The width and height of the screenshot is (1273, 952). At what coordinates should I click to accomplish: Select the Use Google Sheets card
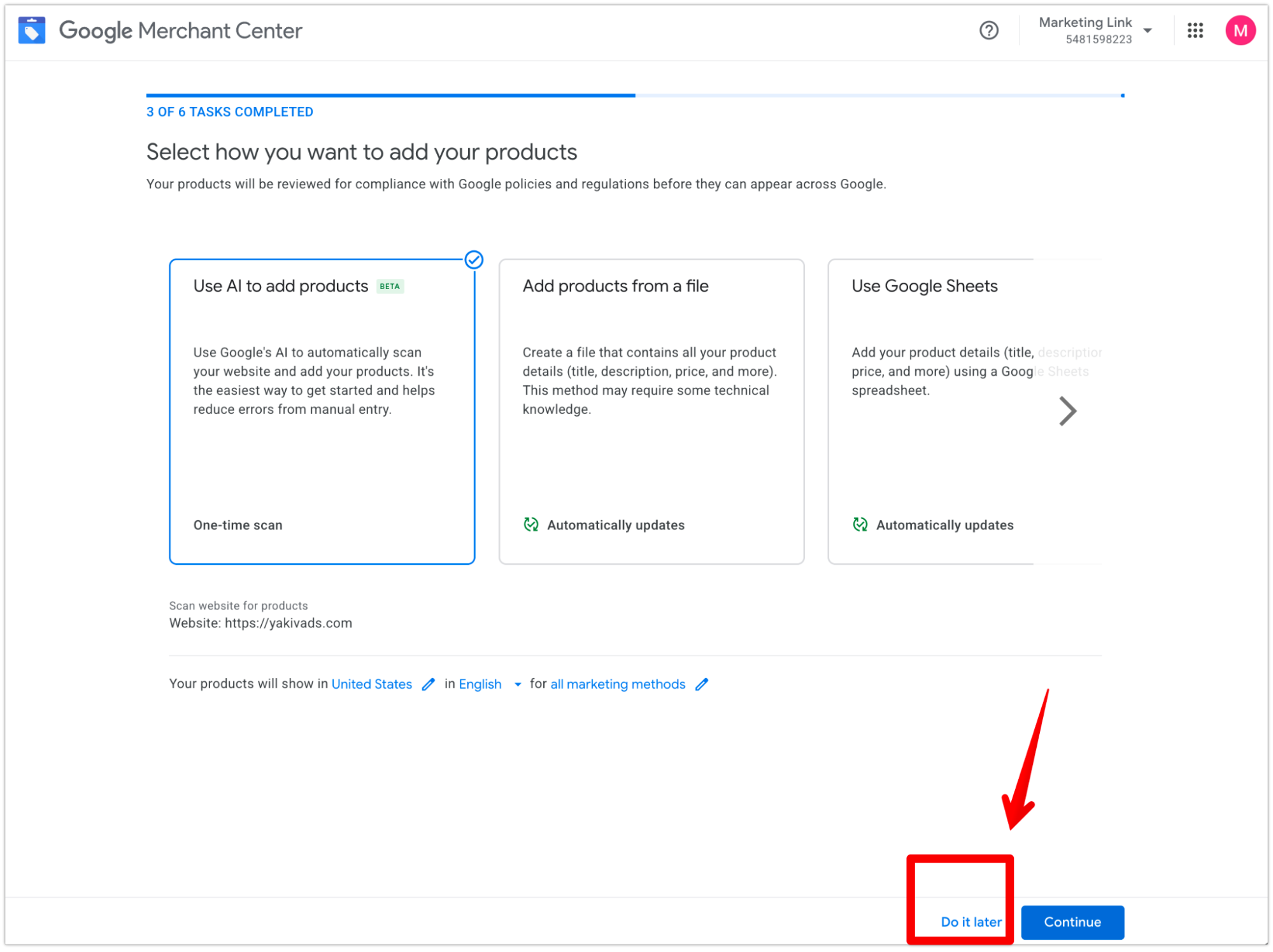coord(964,411)
